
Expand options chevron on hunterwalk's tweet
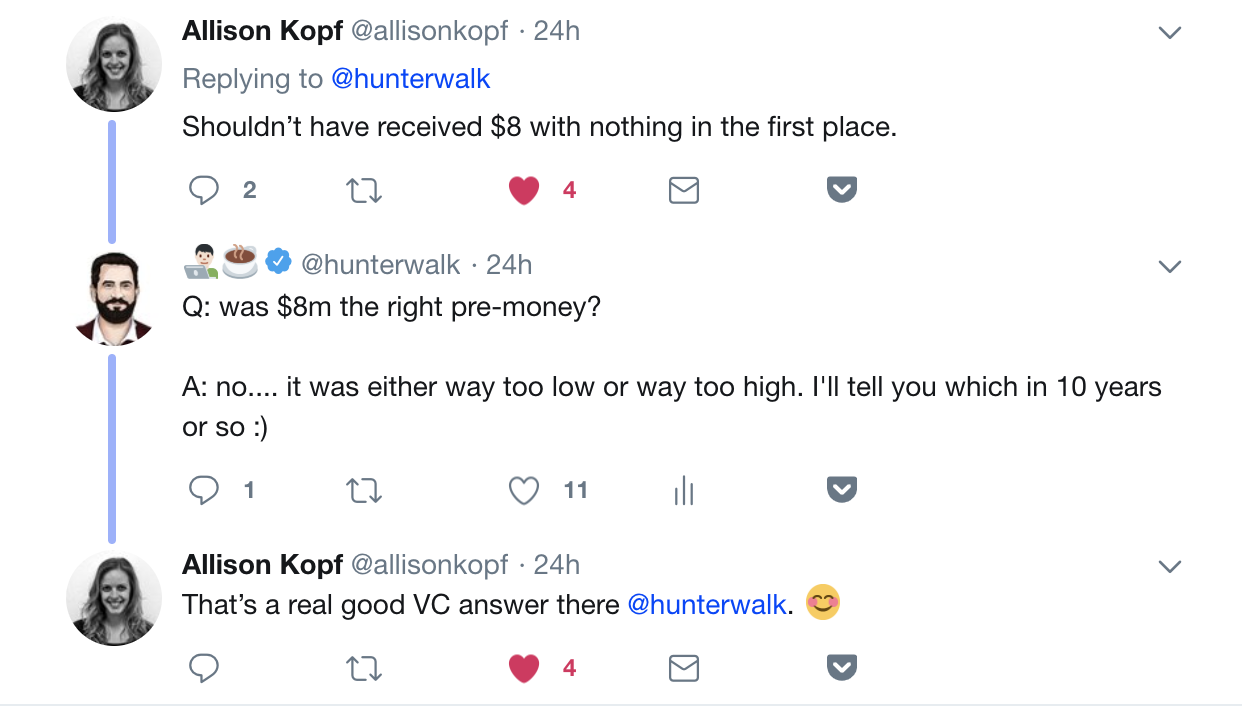pos(1169,266)
